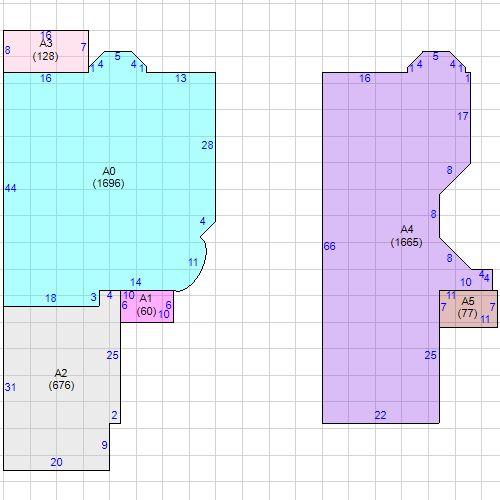
Task: Click the 5 dimension atop A4's bump
Action: [435, 57]
